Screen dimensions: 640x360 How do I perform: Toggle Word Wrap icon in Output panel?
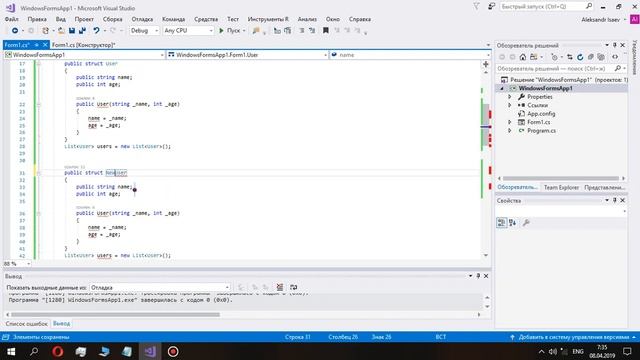coord(293,287)
